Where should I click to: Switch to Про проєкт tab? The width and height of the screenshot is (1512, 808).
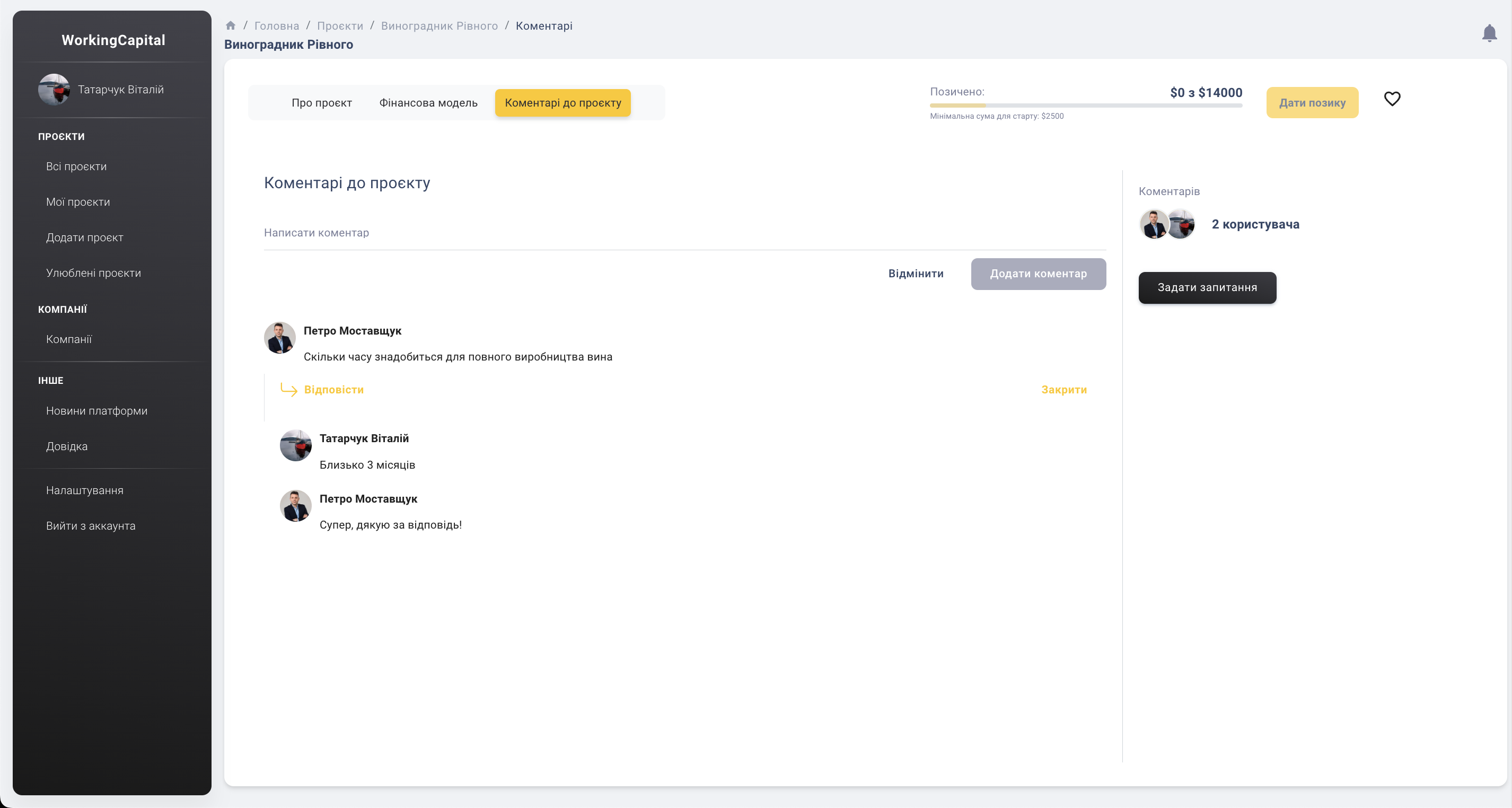321,103
